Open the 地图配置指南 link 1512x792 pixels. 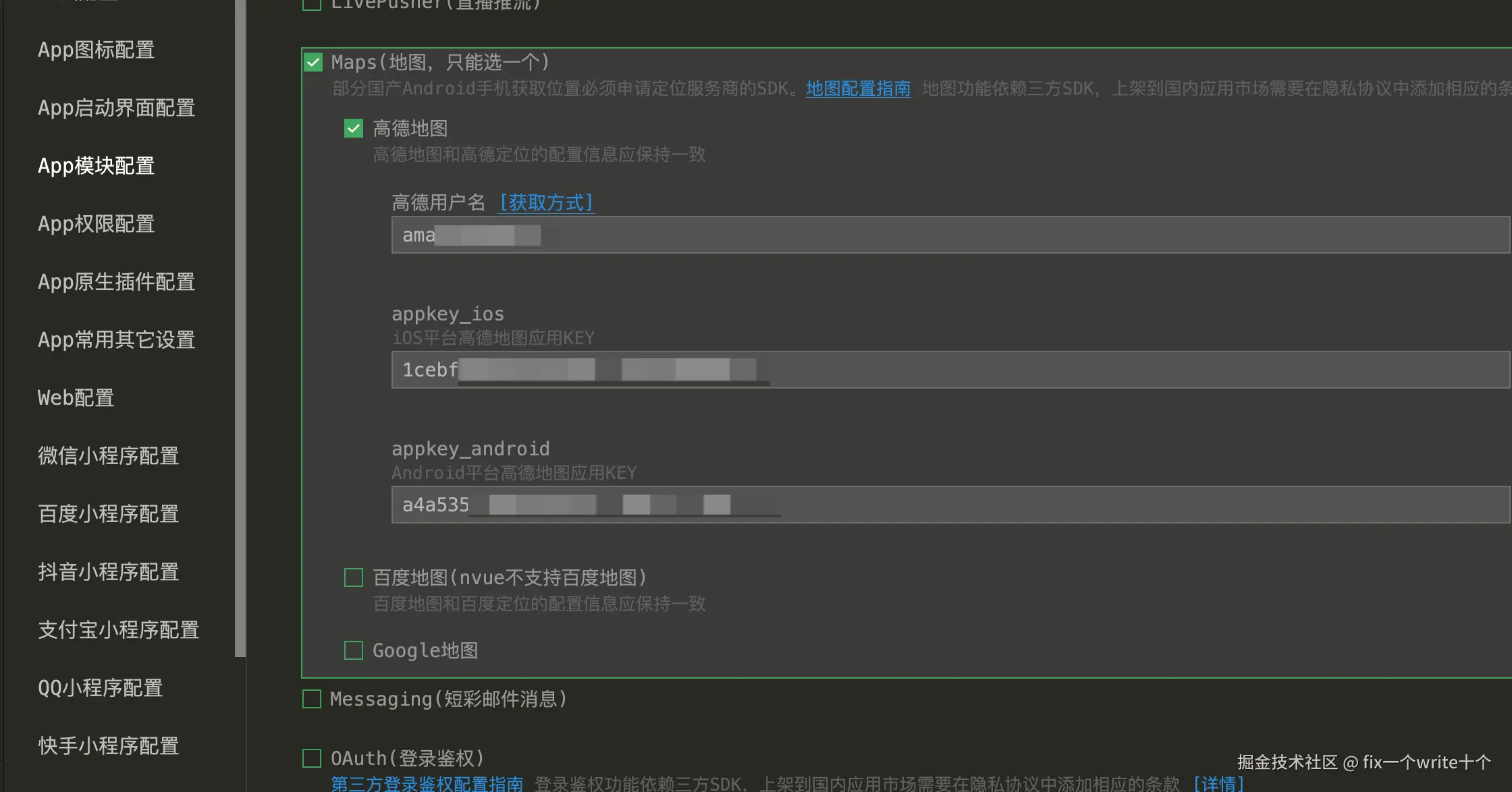point(858,88)
